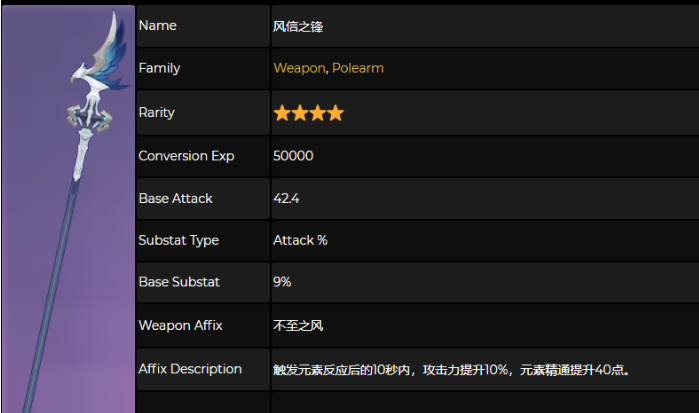
Task: Click the four-star rarity icons
Action: coord(308,113)
